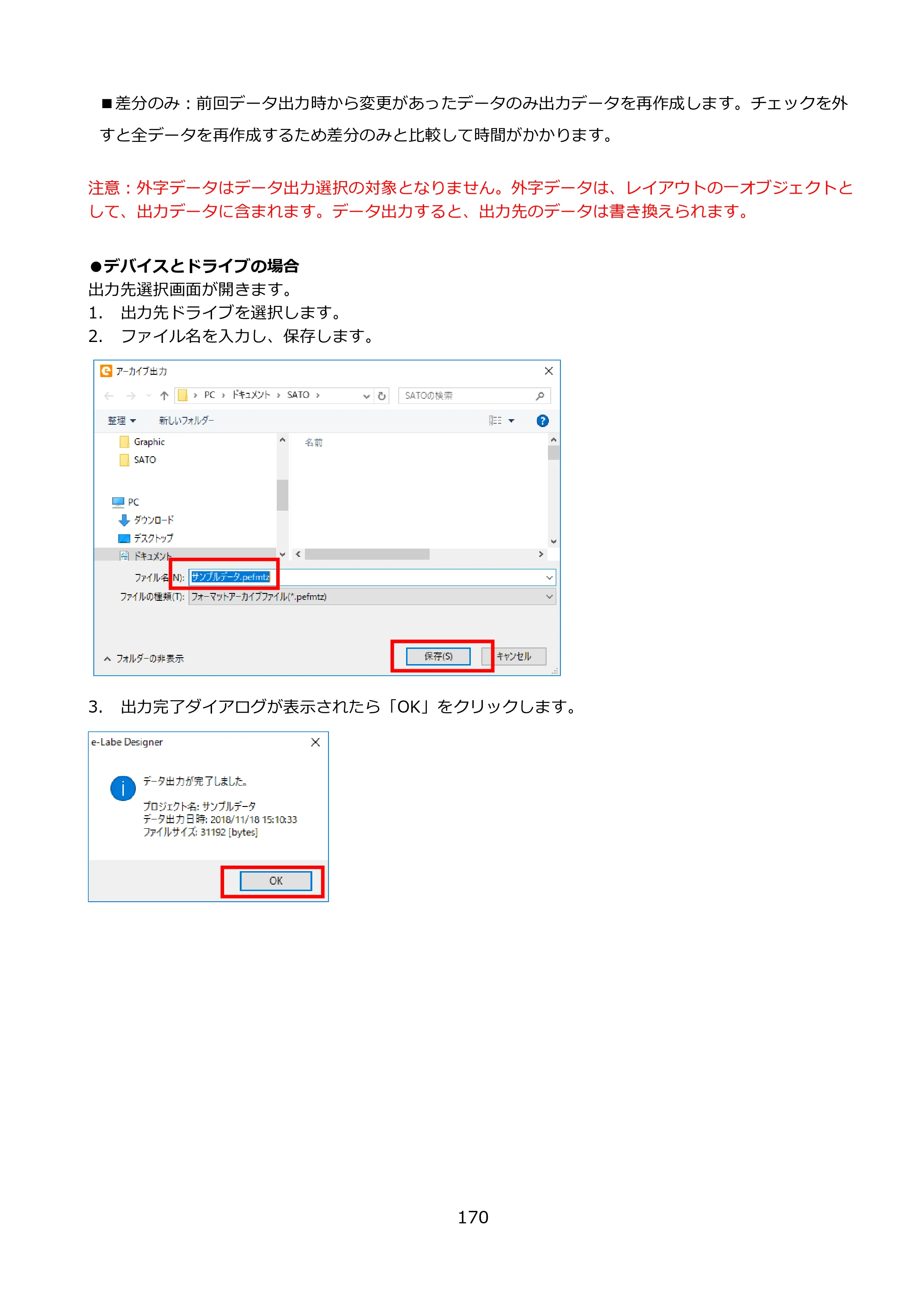Change the view layout icon
The image size is (924, 1307).
tap(495, 421)
